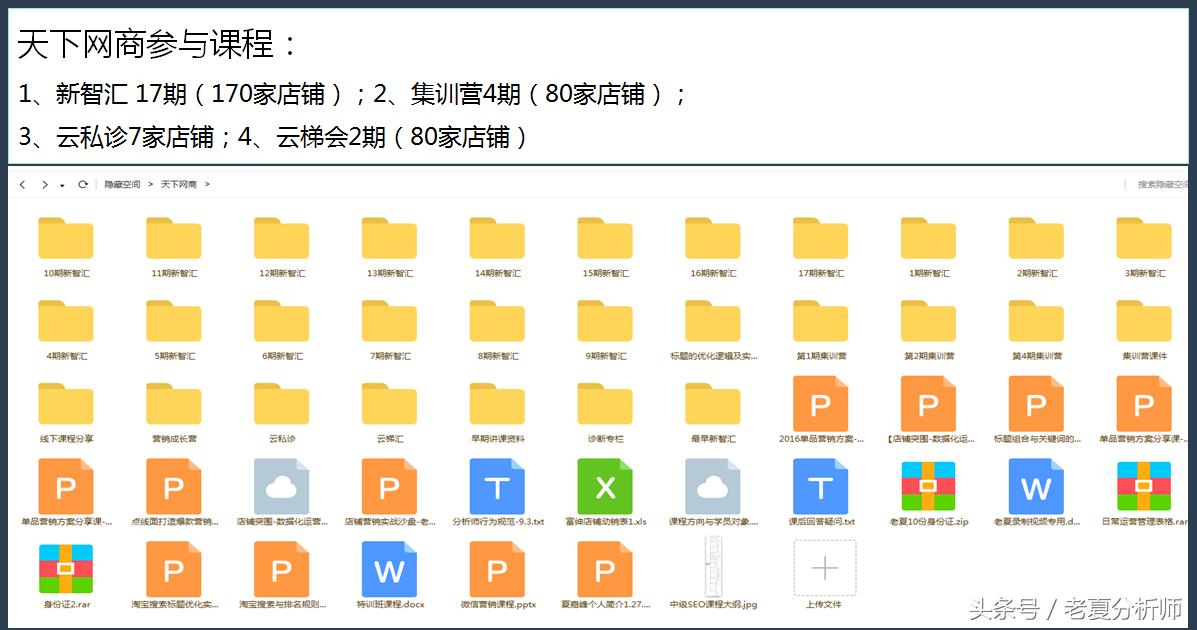The width and height of the screenshot is (1197, 630).
Task: Click the back navigation arrow
Action: (x=22, y=184)
